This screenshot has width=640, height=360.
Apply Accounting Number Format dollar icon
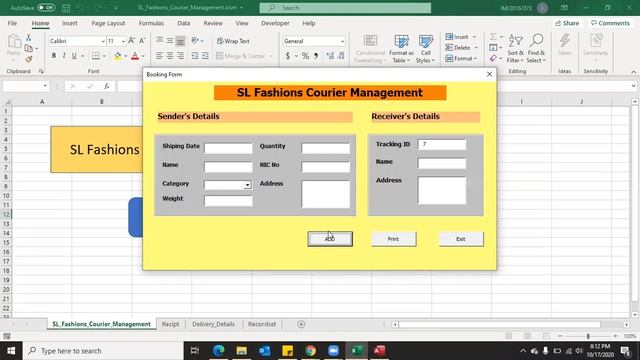tap(288, 56)
